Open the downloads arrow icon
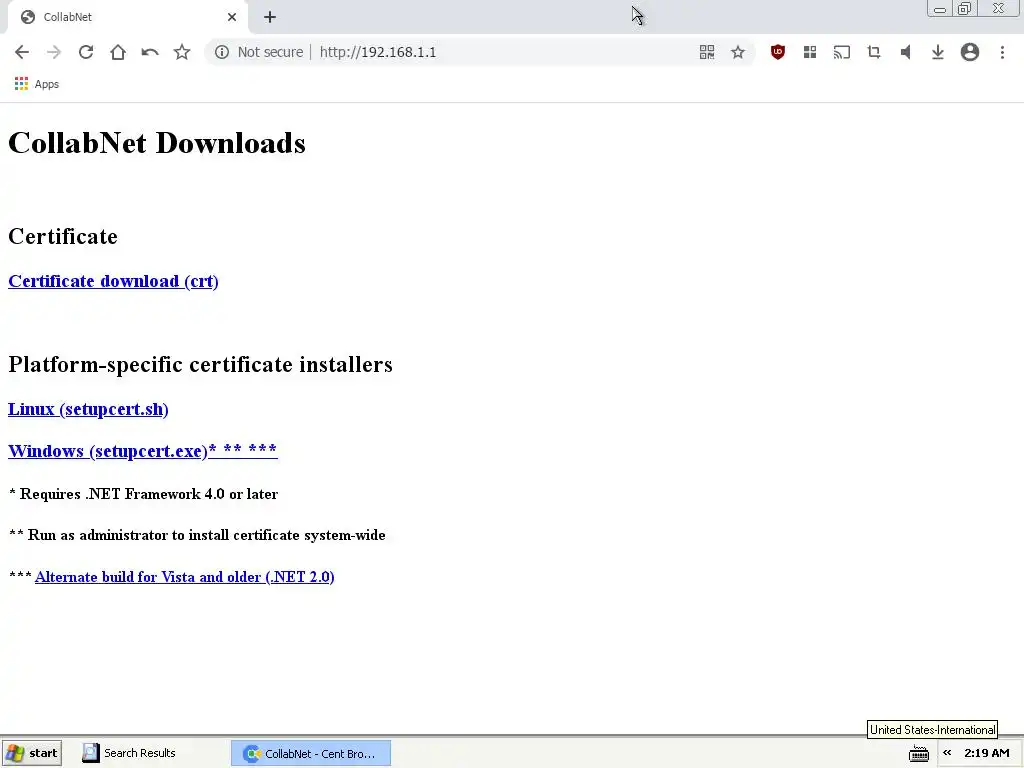The width and height of the screenshot is (1024, 768). point(938,52)
